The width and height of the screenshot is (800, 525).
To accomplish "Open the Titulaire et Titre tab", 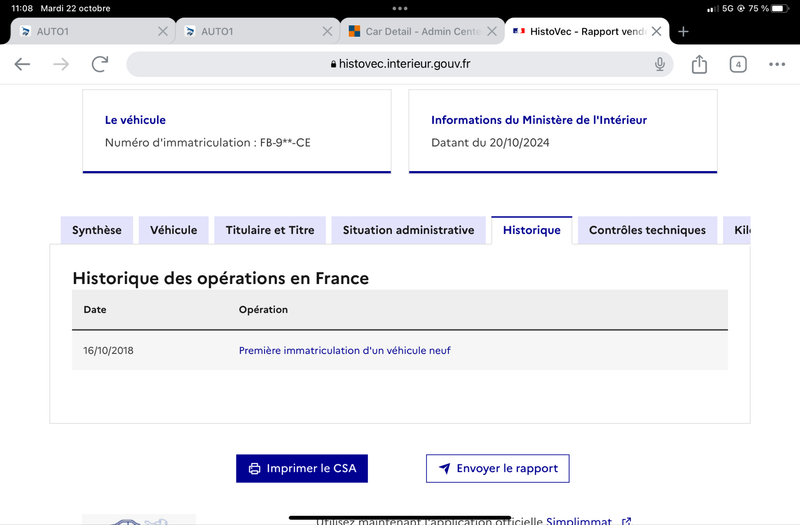I will [270, 230].
